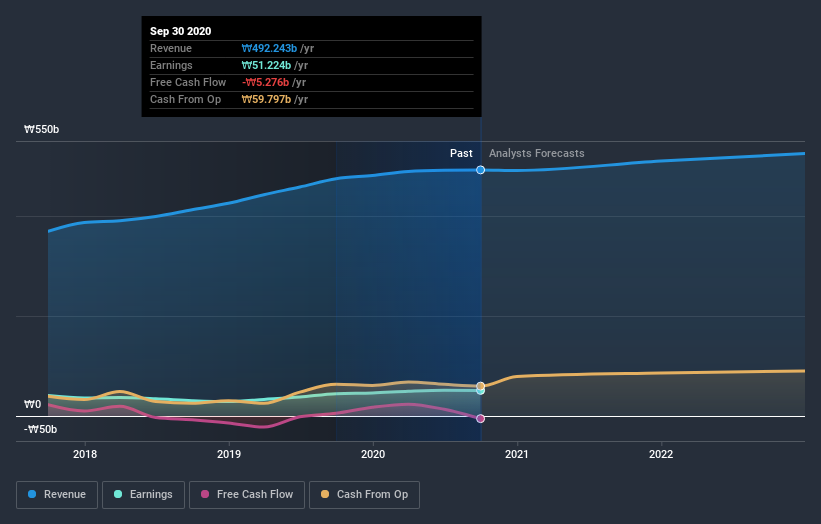
Task: Click the ₩550b y-axis label
Action: tap(41, 129)
